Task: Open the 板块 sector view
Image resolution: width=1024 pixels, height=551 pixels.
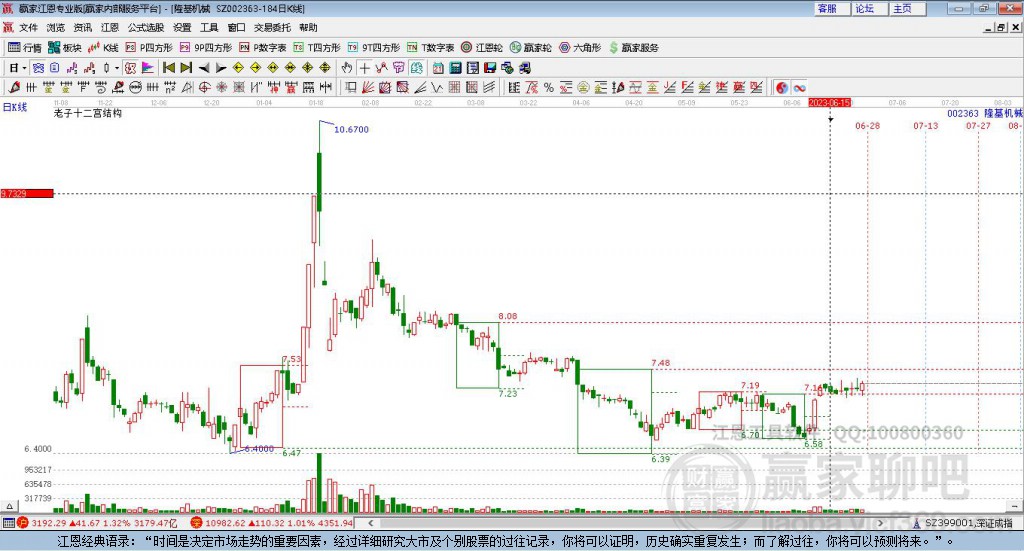Action: coord(65,48)
